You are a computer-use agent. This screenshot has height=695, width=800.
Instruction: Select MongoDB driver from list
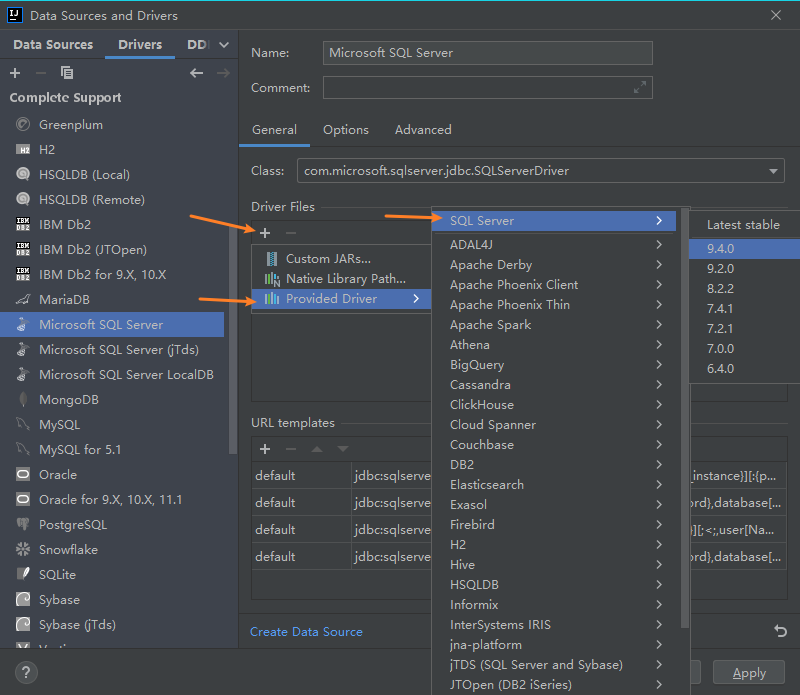coord(68,400)
